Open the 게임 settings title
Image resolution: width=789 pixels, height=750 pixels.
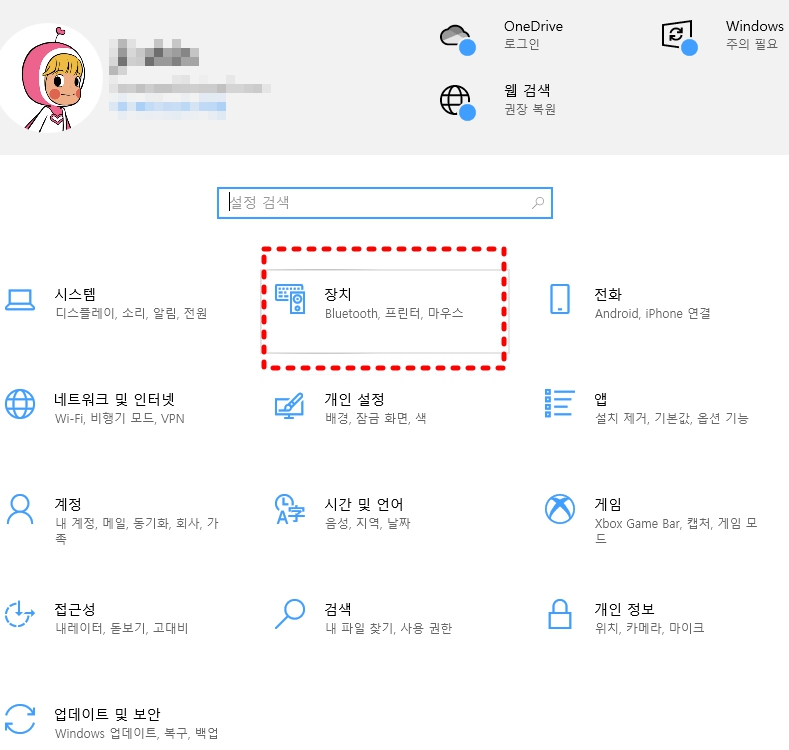pyautogui.click(x=608, y=504)
